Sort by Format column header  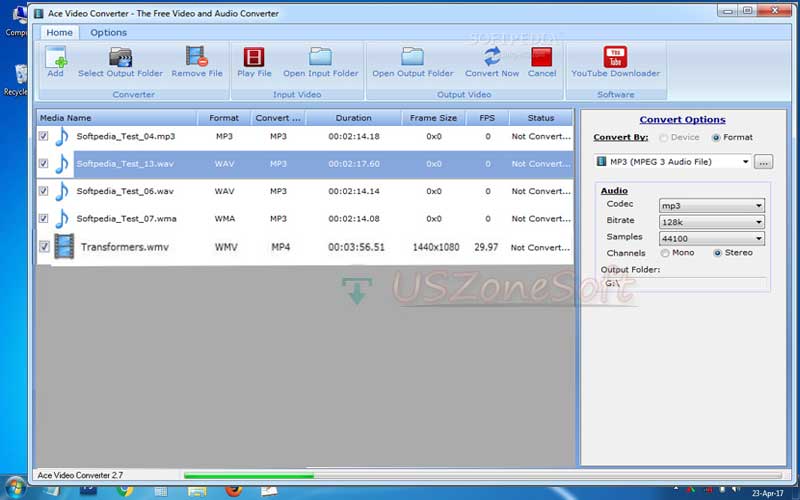coord(224,118)
